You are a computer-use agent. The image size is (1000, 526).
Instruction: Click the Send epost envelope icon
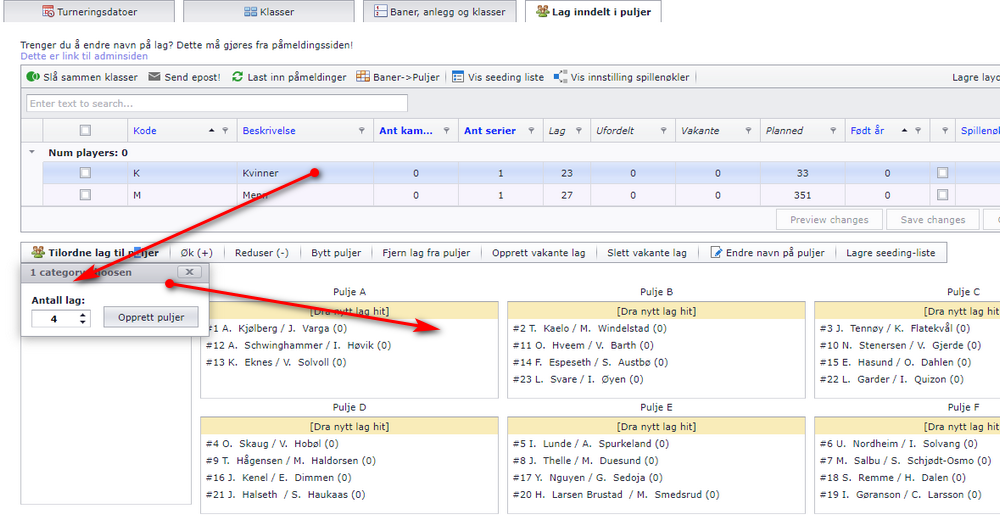pyautogui.click(x=154, y=77)
